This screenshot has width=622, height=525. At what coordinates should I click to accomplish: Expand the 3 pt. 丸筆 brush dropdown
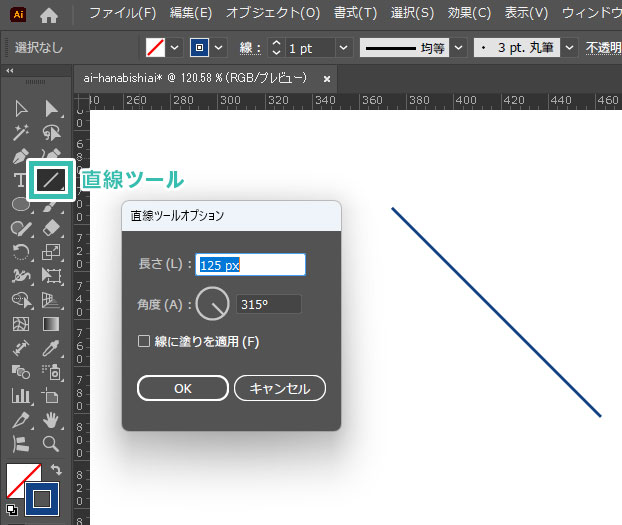tap(569, 48)
